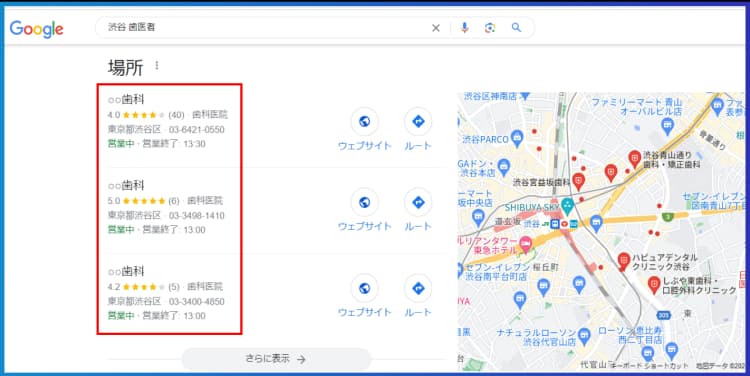
Task: Open website icon for listing 03-6421-0550
Action: pyautogui.click(x=364, y=122)
